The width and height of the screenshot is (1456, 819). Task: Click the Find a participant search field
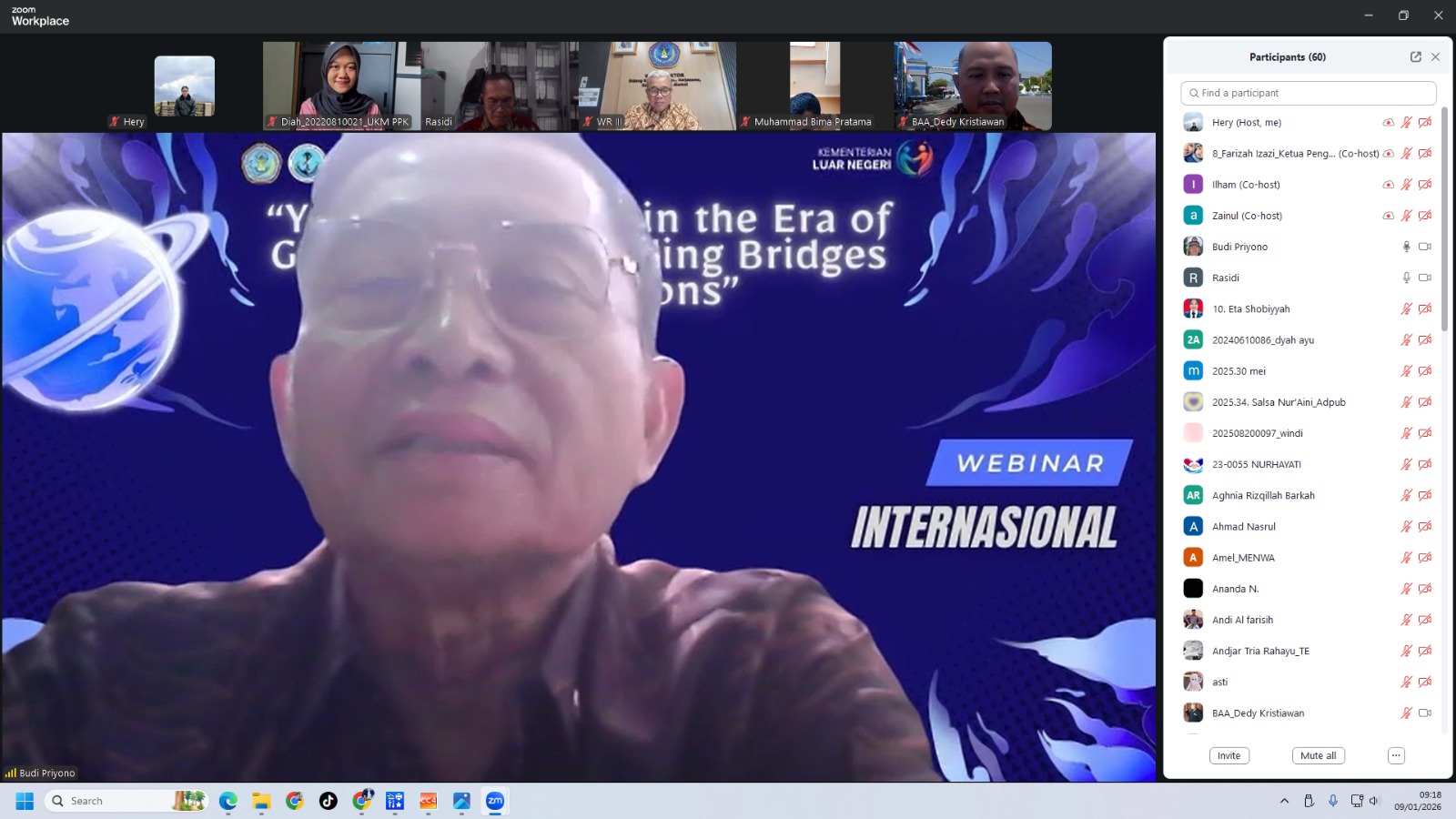(1308, 93)
